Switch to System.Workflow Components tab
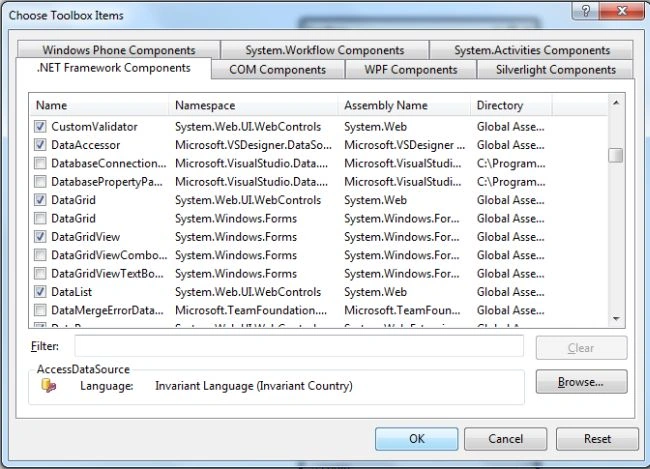The height and width of the screenshot is (469, 650). click(325, 50)
